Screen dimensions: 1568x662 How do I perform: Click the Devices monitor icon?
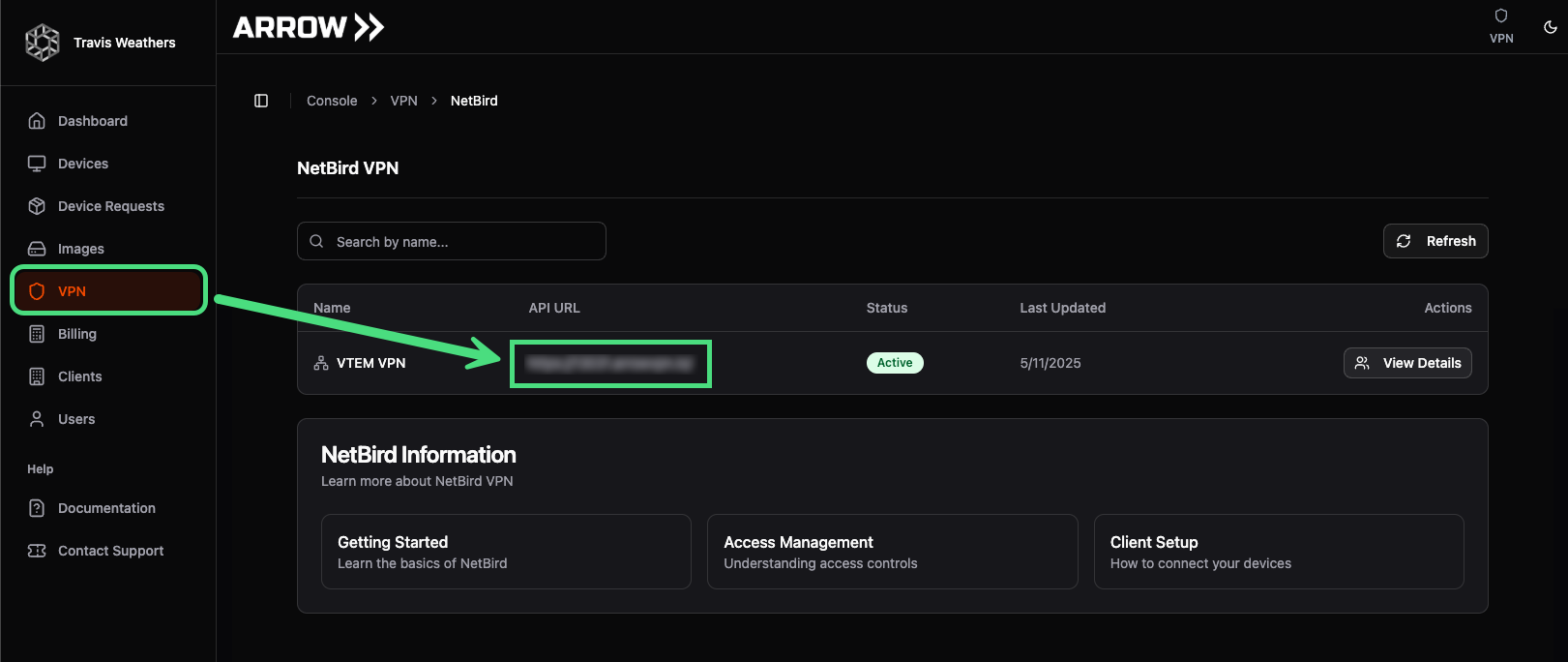[37, 164]
